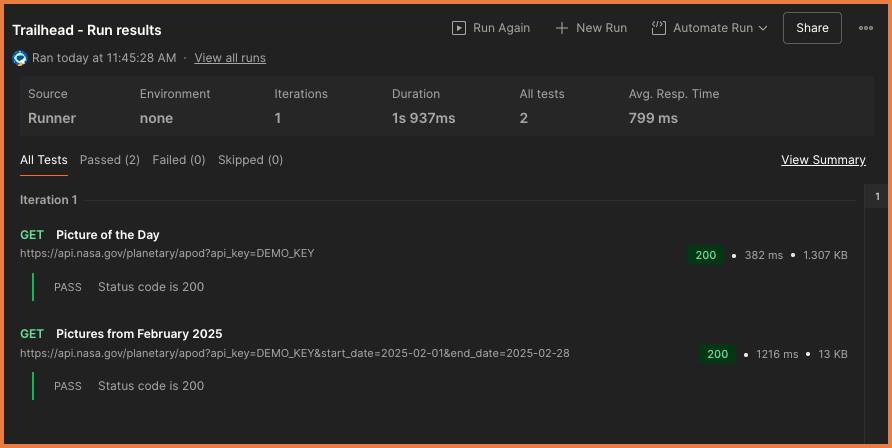Open the Pictures from February 2025 request
Viewport: 892px width, 448px height.
coord(139,334)
